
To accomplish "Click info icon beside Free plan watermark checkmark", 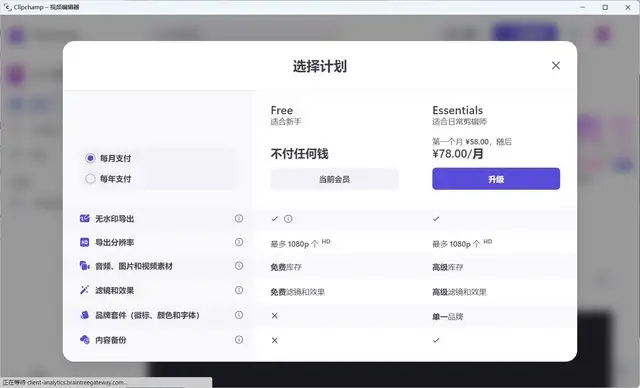I will click(288, 219).
